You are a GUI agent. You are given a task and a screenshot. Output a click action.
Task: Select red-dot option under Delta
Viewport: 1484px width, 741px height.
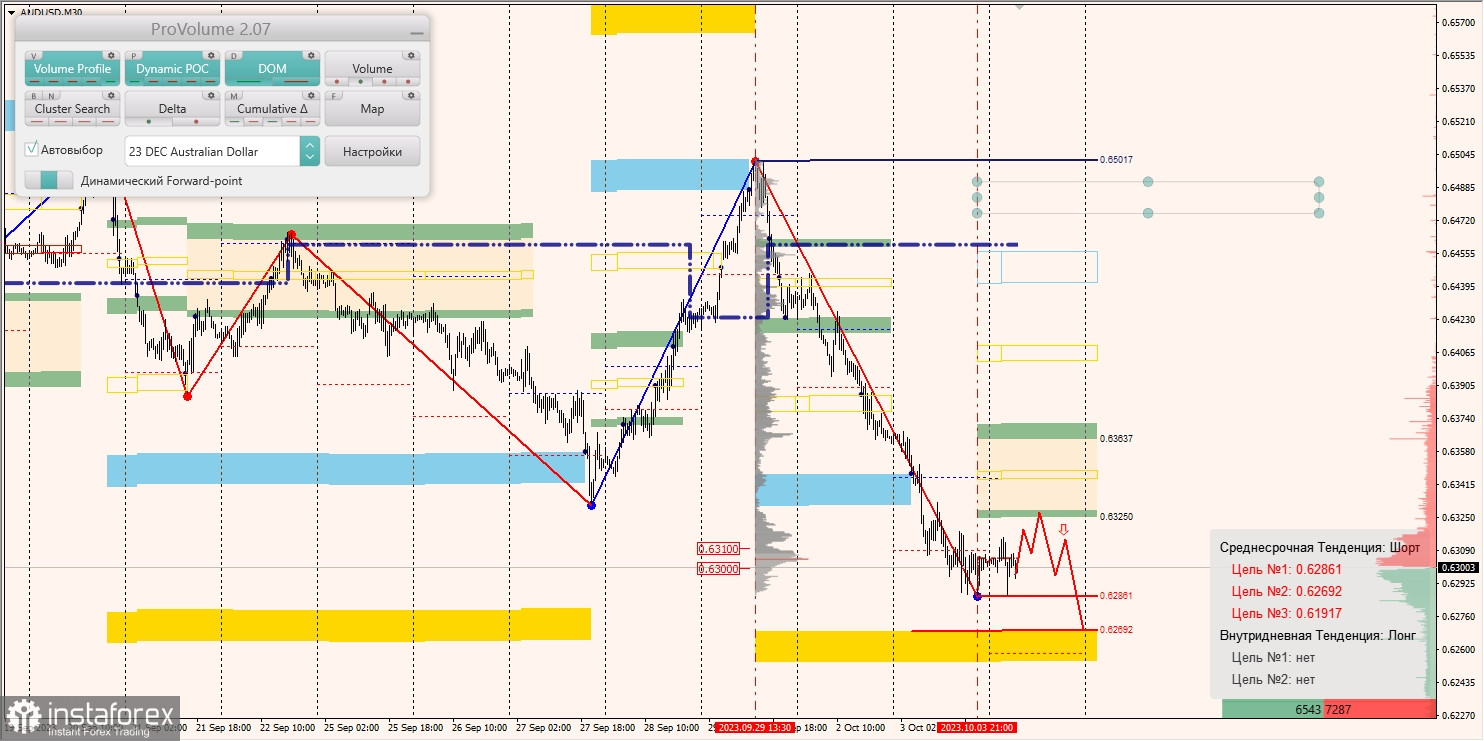coord(196,122)
